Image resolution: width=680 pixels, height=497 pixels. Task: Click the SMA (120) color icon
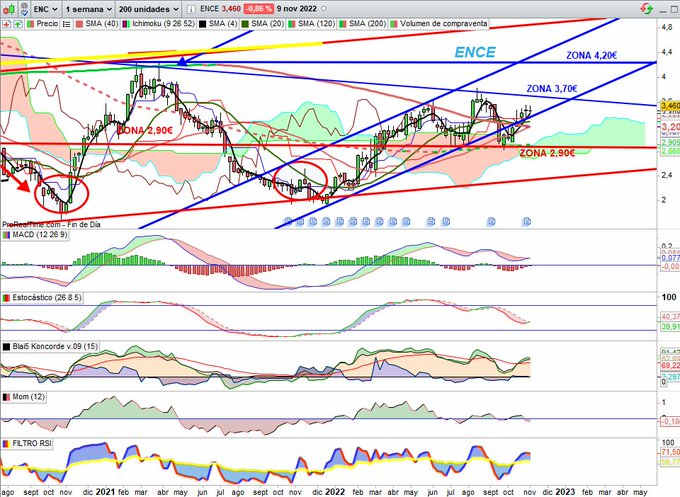[x=291, y=24]
